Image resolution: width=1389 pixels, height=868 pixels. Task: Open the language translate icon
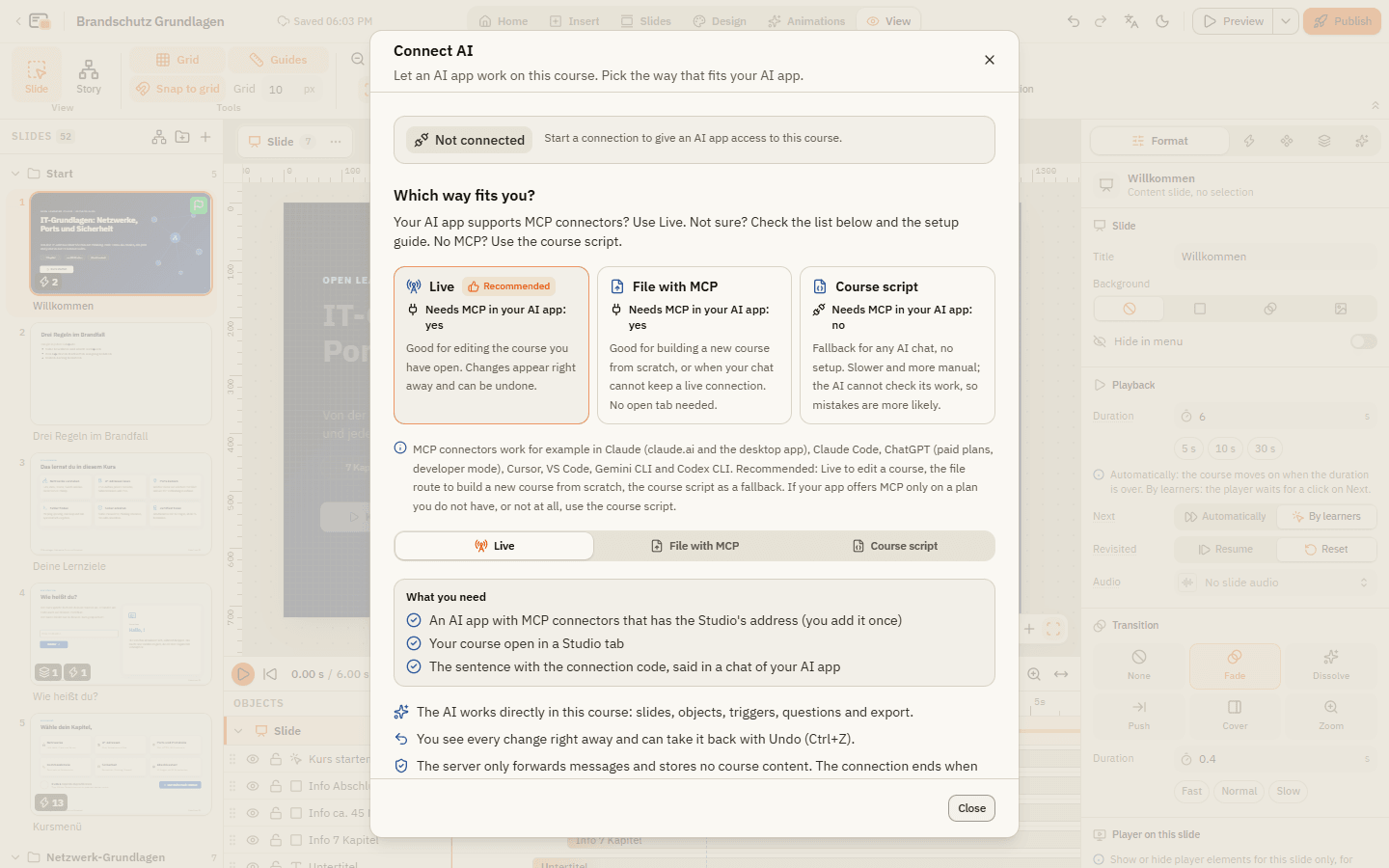tap(1131, 21)
